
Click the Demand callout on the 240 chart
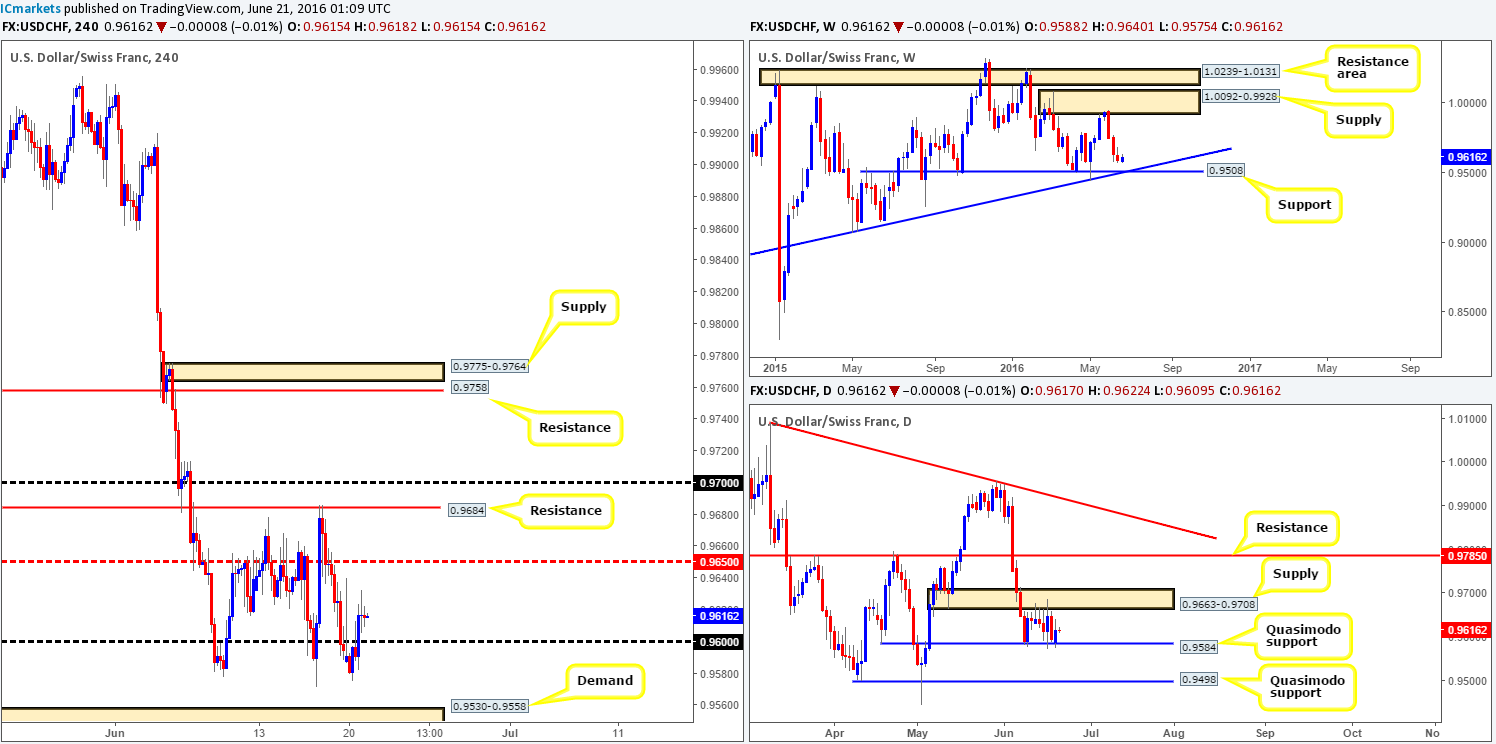(x=604, y=681)
